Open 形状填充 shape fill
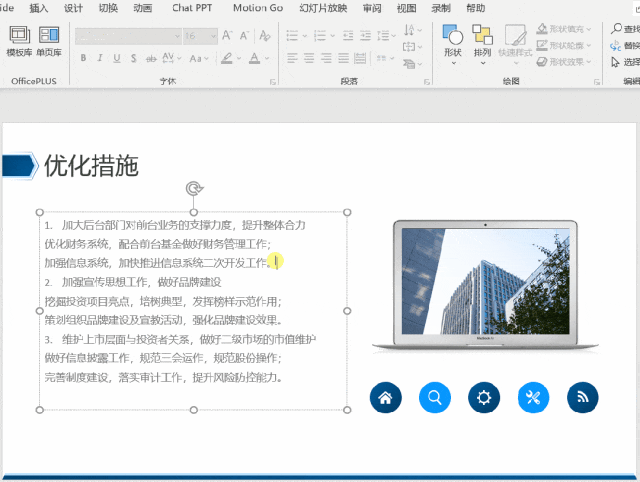This screenshot has width=640, height=482. [x=563, y=29]
